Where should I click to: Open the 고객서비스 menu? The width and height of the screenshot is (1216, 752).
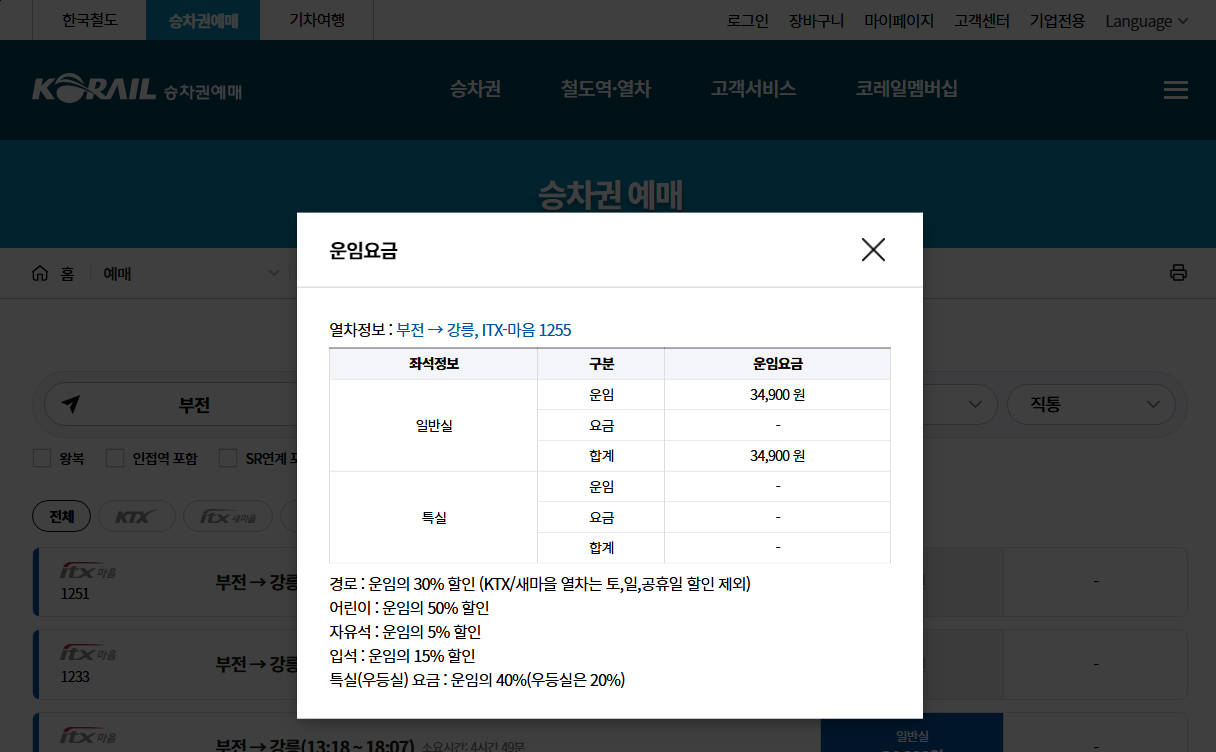(x=754, y=89)
